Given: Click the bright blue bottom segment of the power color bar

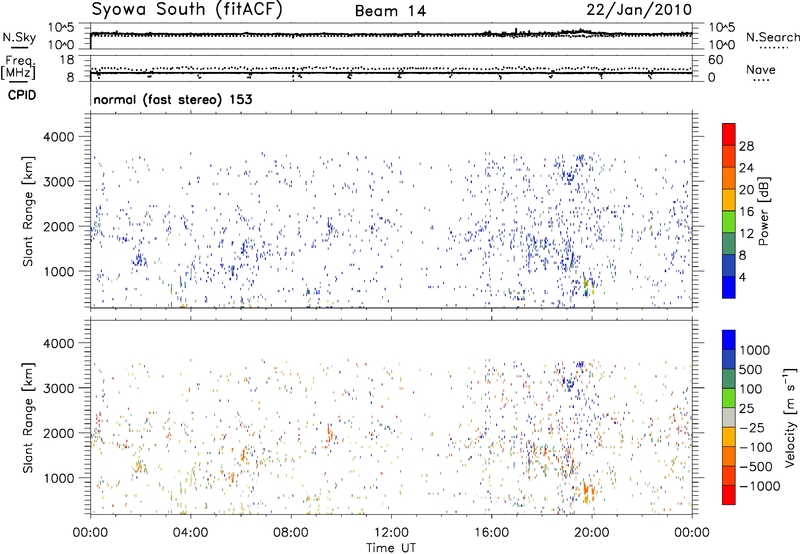Looking at the screenshot, I should coord(729,287).
